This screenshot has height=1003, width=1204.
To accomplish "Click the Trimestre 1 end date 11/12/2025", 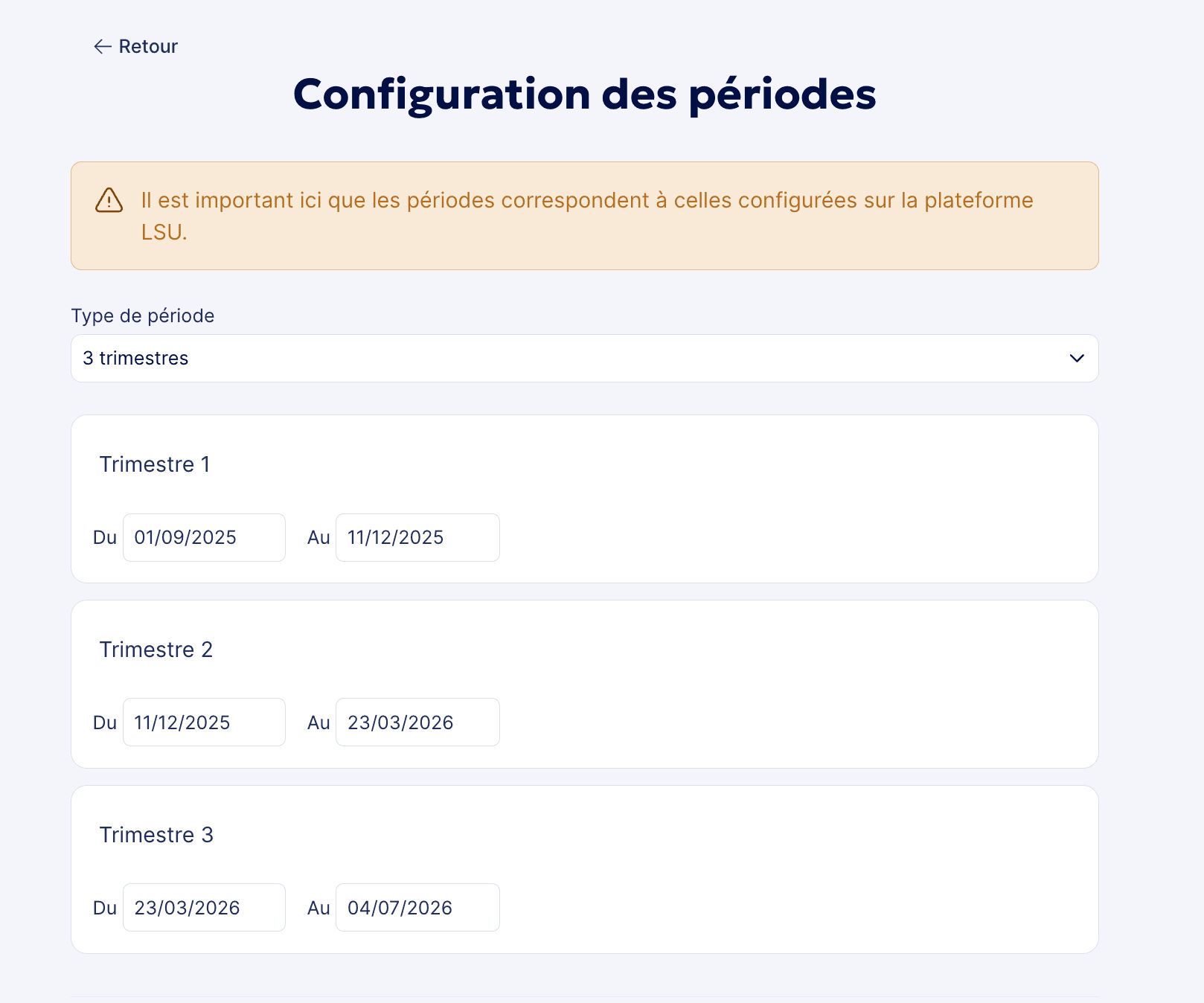I will coord(417,537).
